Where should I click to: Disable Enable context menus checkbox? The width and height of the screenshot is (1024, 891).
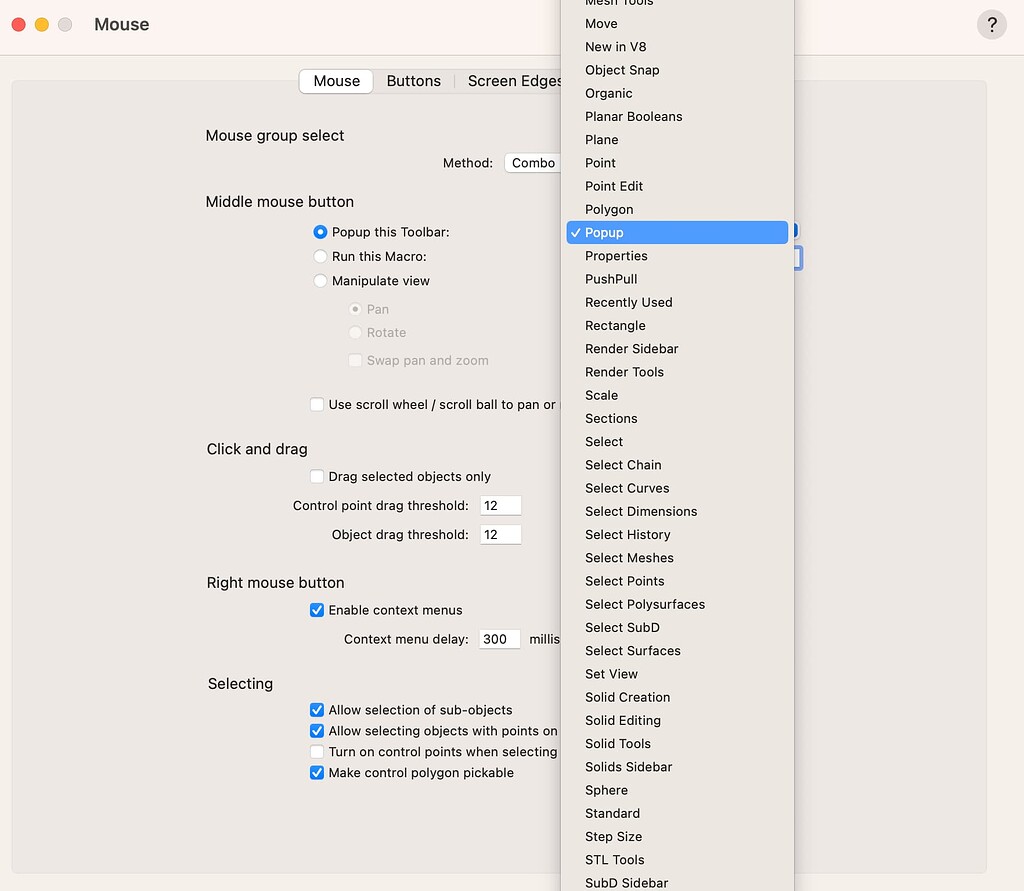click(x=316, y=610)
